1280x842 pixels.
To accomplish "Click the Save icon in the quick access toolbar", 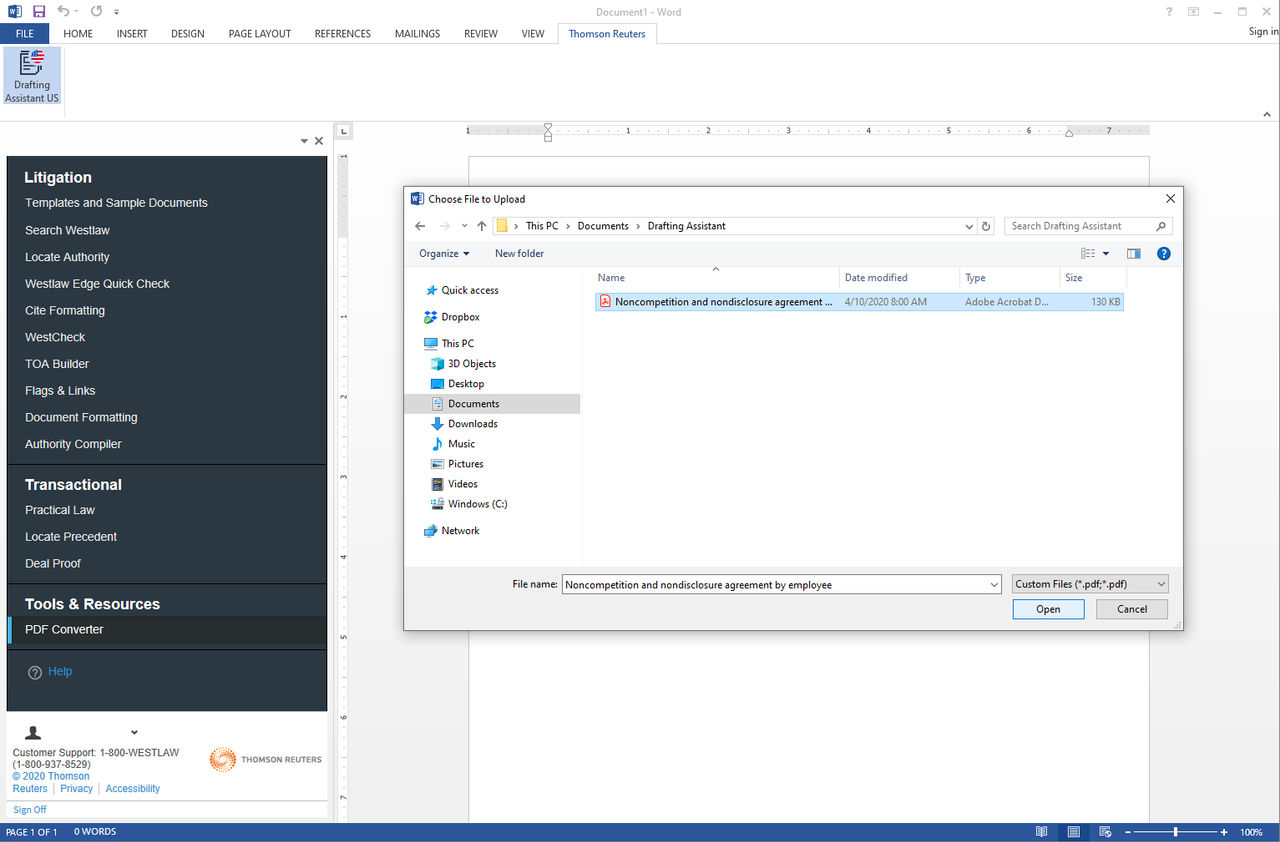I will tap(39, 11).
